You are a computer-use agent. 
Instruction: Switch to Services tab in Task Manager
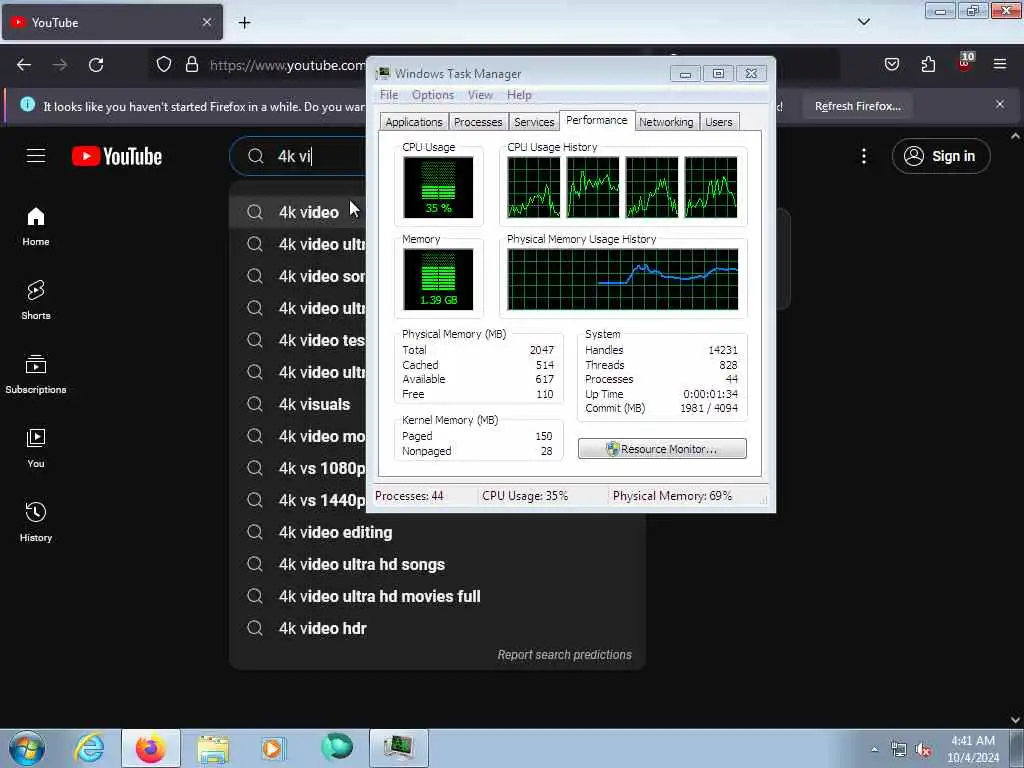click(534, 122)
